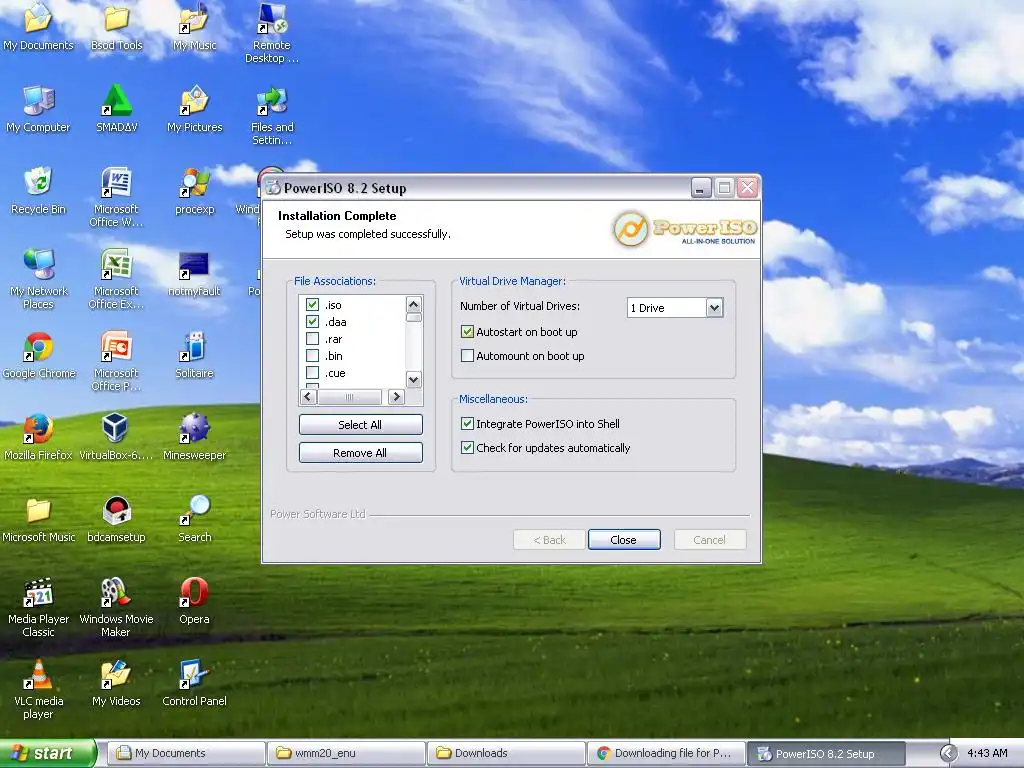Viewport: 1024px width, 768px height.
Task: Open the Bsod Tools folder icon
Action: coord(116,26)
